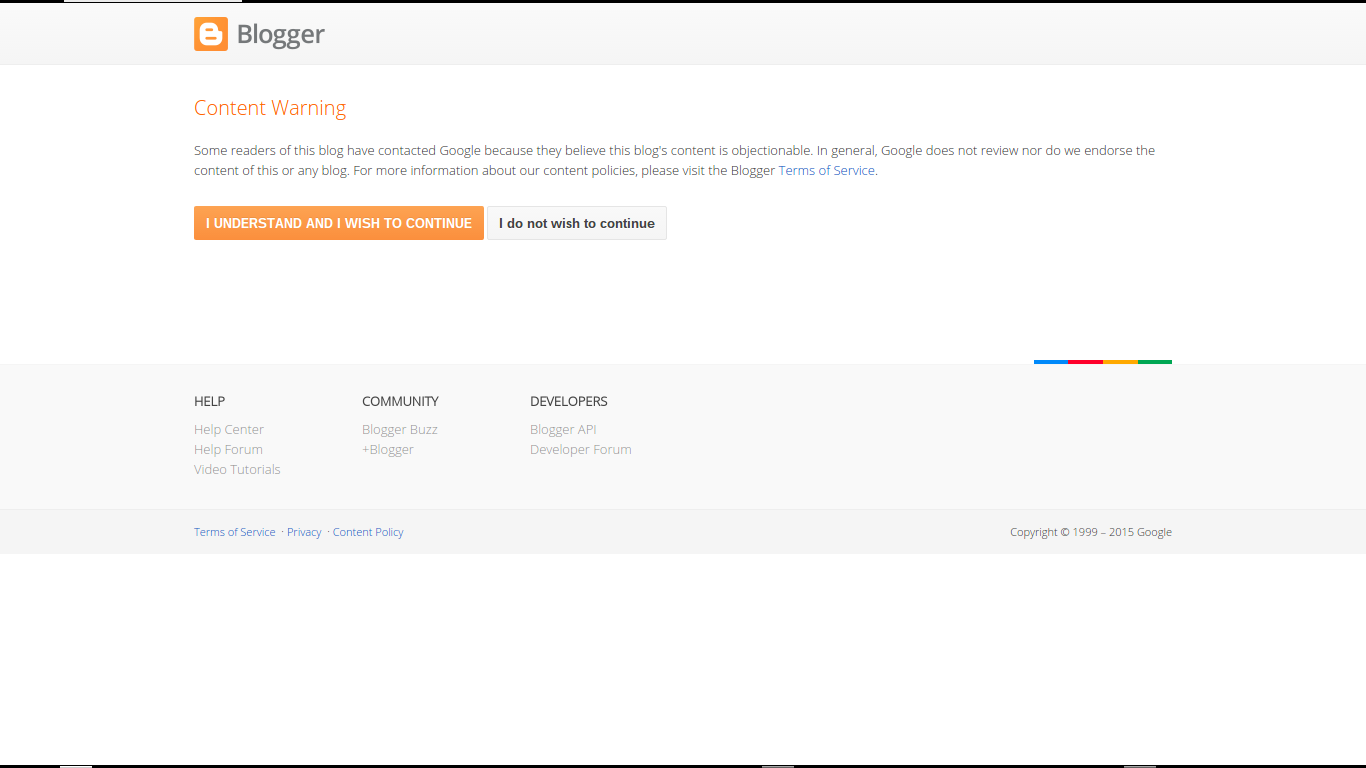Viewport: 1366px width, 768px height.
Task: Open the Blogger API link
Action: [563, 429]
